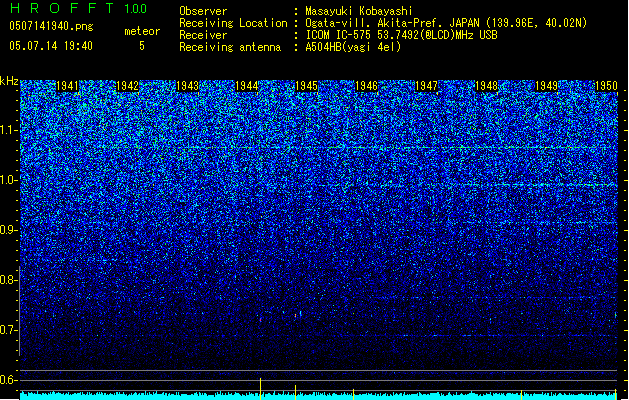The image size is (629, 400).
Task: Click the cyan signal level strip
Action: [319, 396]
